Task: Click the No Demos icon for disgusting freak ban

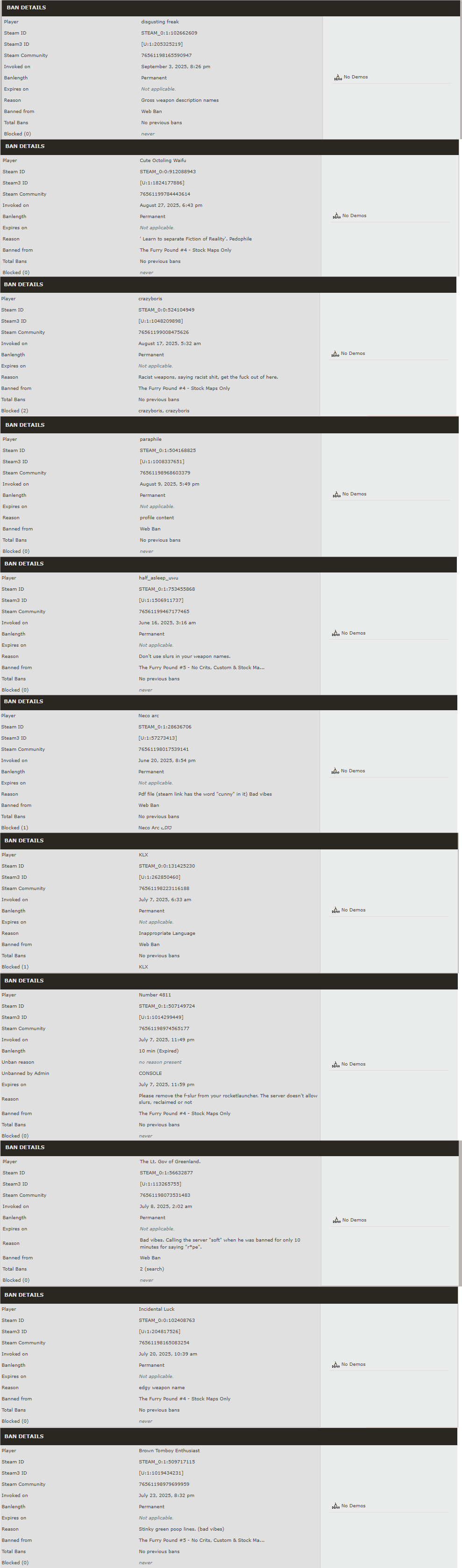Action: point(338,78)
